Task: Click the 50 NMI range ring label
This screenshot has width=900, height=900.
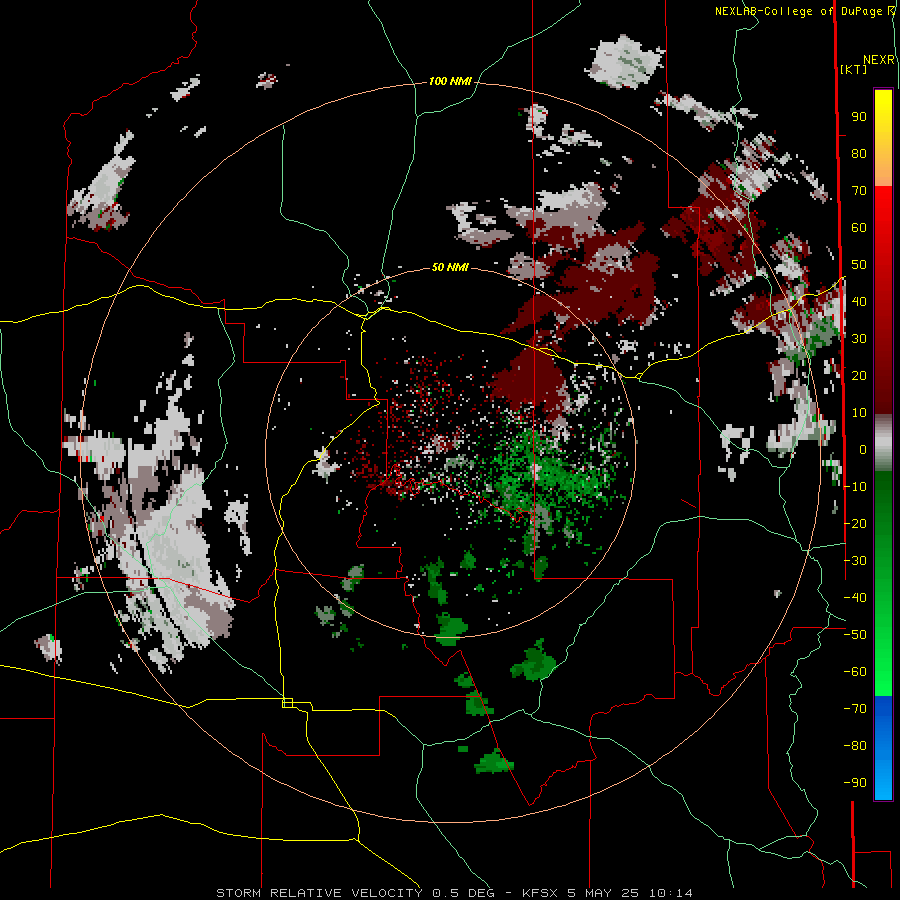Action: click(450, 267)
